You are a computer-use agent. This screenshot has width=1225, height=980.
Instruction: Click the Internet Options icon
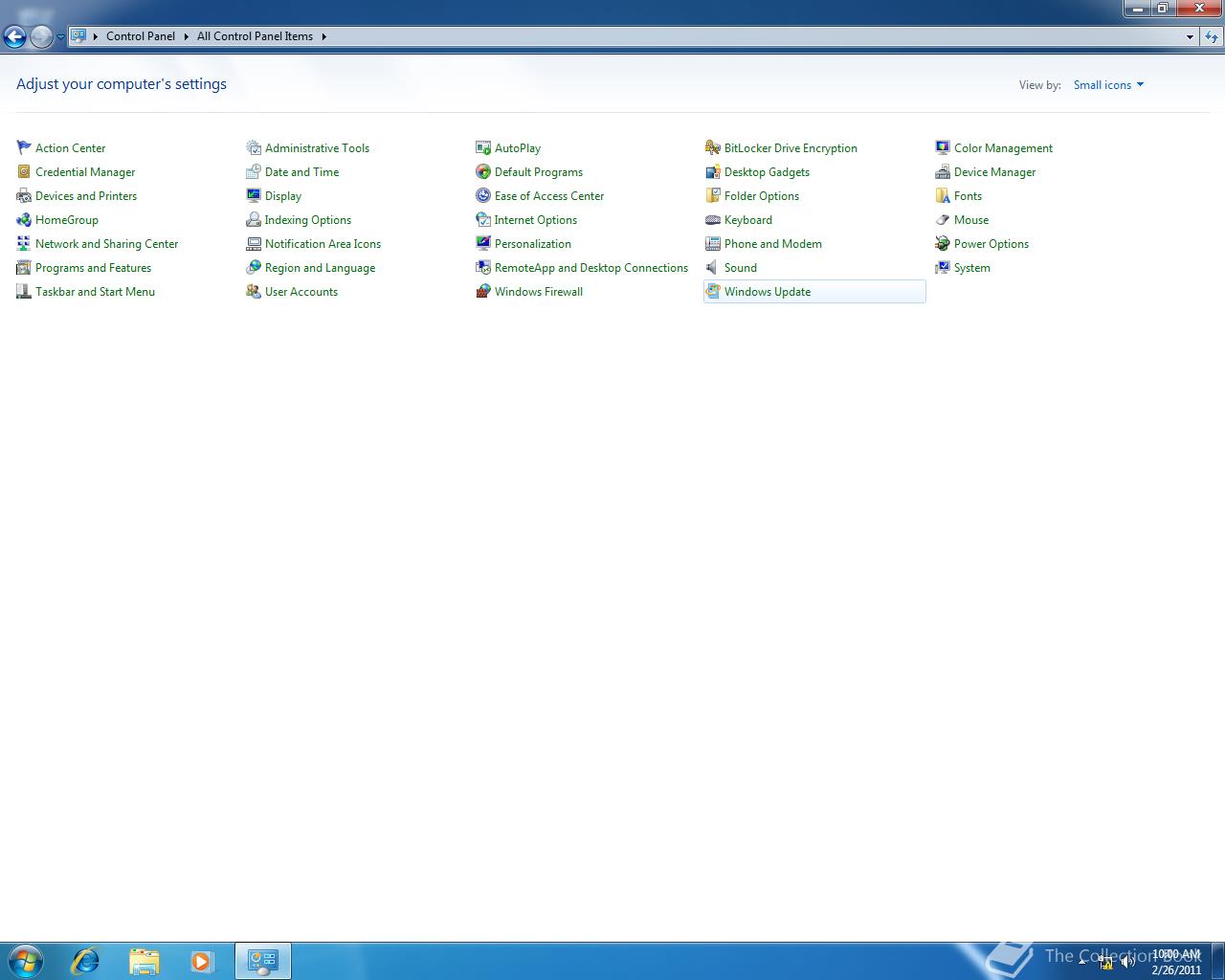[483, 219]
